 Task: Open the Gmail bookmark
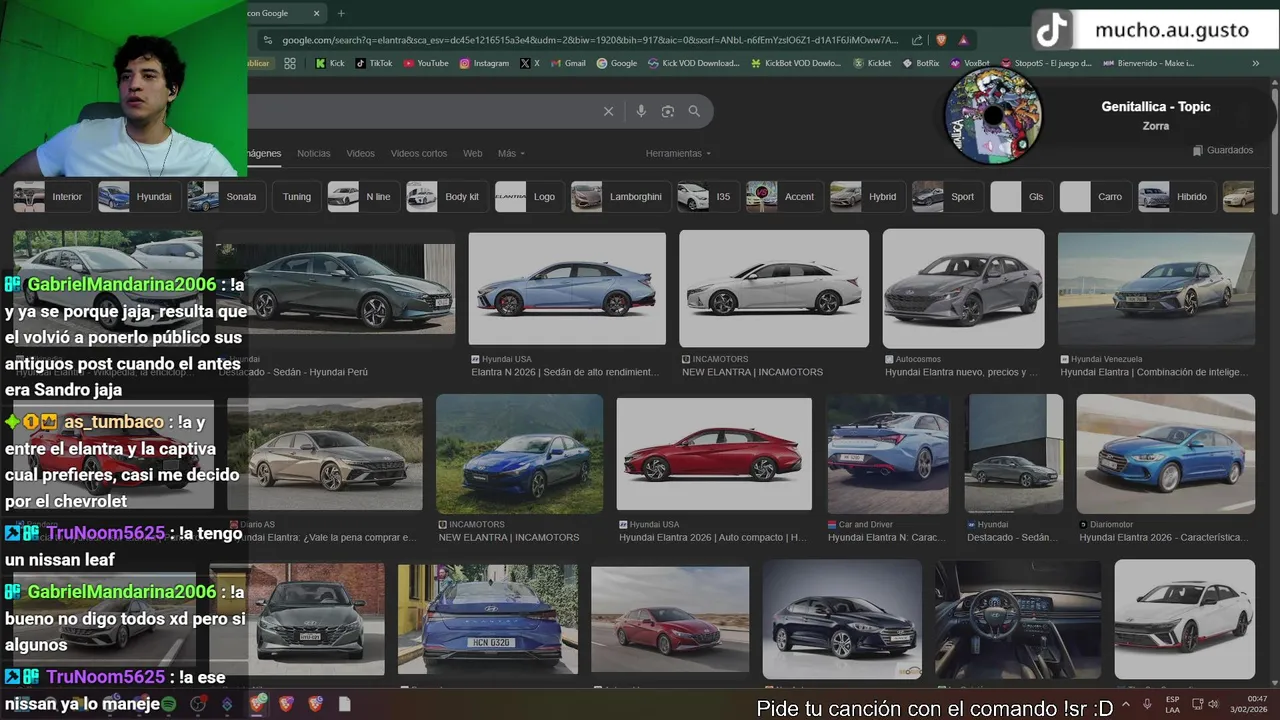point(568,63)
